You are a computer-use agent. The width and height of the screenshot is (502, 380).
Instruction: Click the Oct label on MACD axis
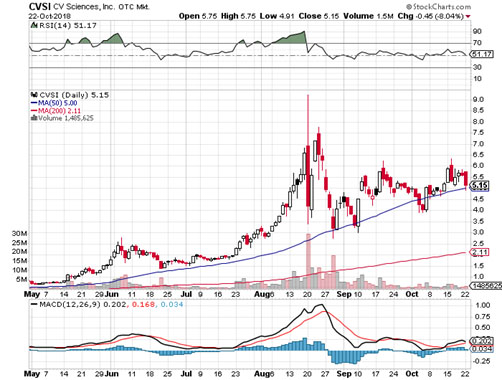click(x=412, y=374)
